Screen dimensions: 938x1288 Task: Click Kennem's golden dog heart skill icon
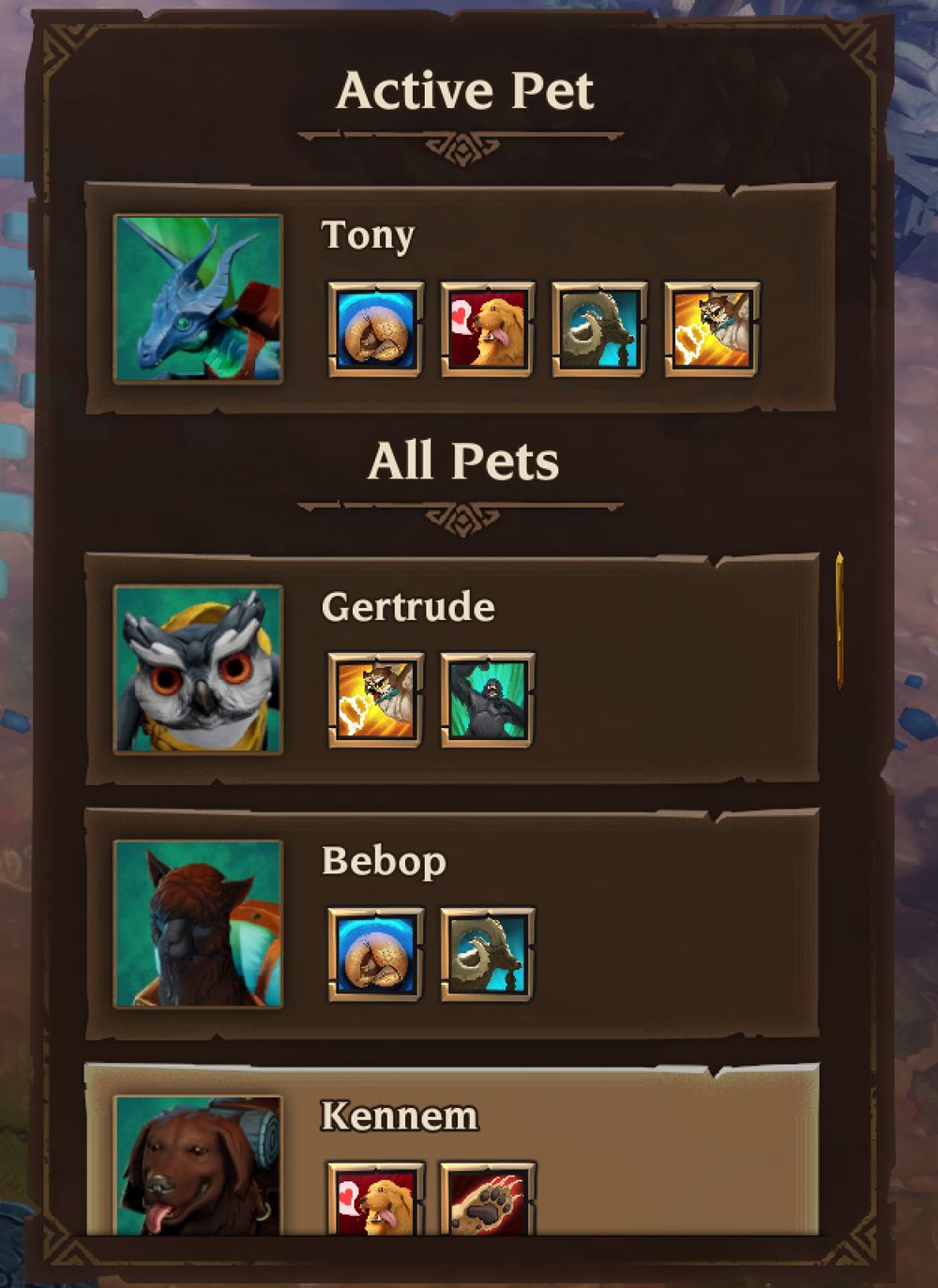point(375,1198)
